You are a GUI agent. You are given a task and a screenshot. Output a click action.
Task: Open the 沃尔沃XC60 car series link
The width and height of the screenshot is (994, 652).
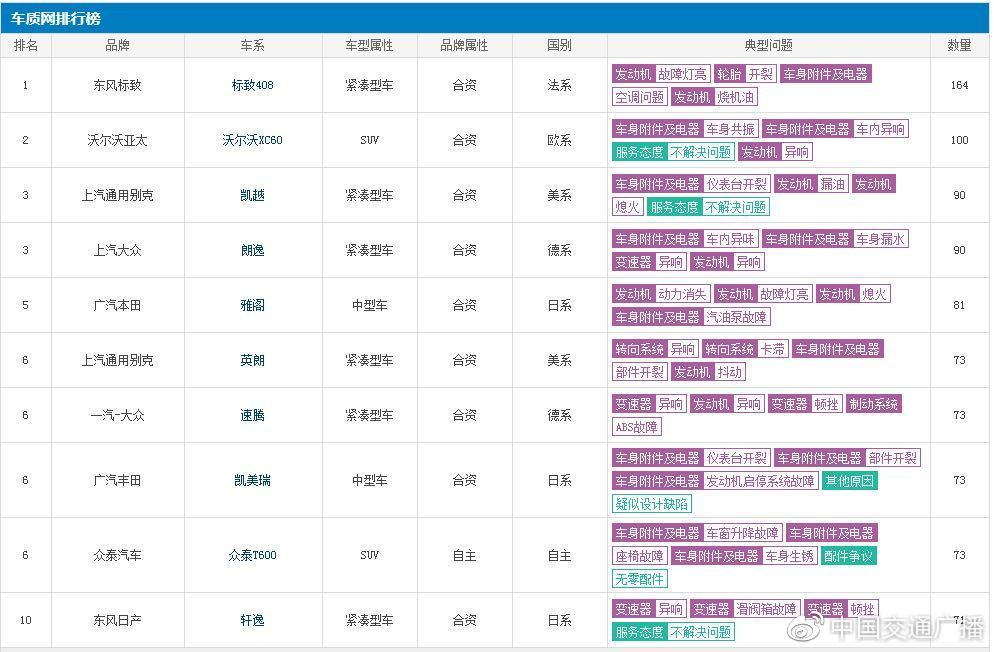coord(252,140)
